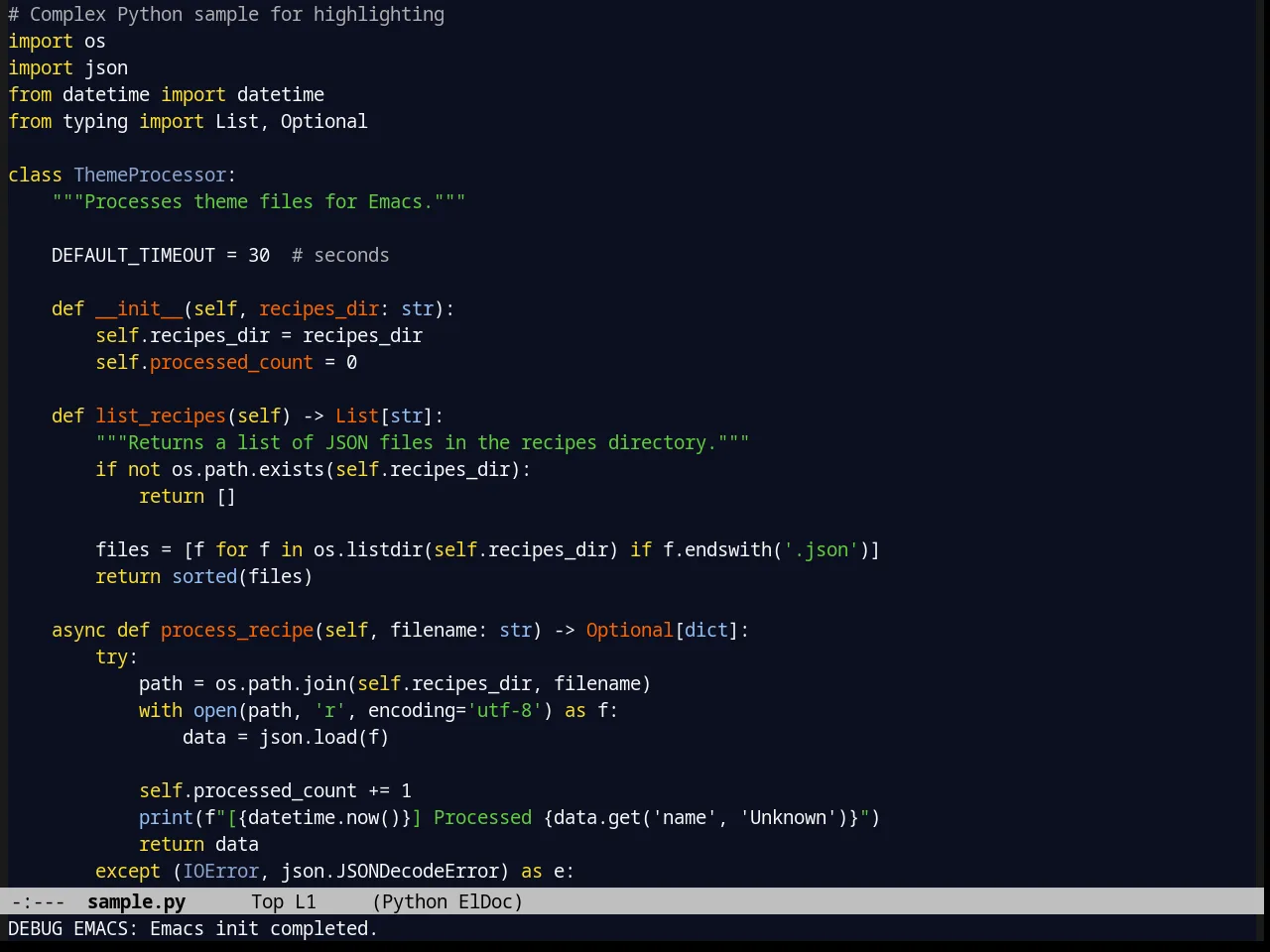
Task: Click DEFAULT_TIMEOUT constant name
Action: tap(133, 255)
